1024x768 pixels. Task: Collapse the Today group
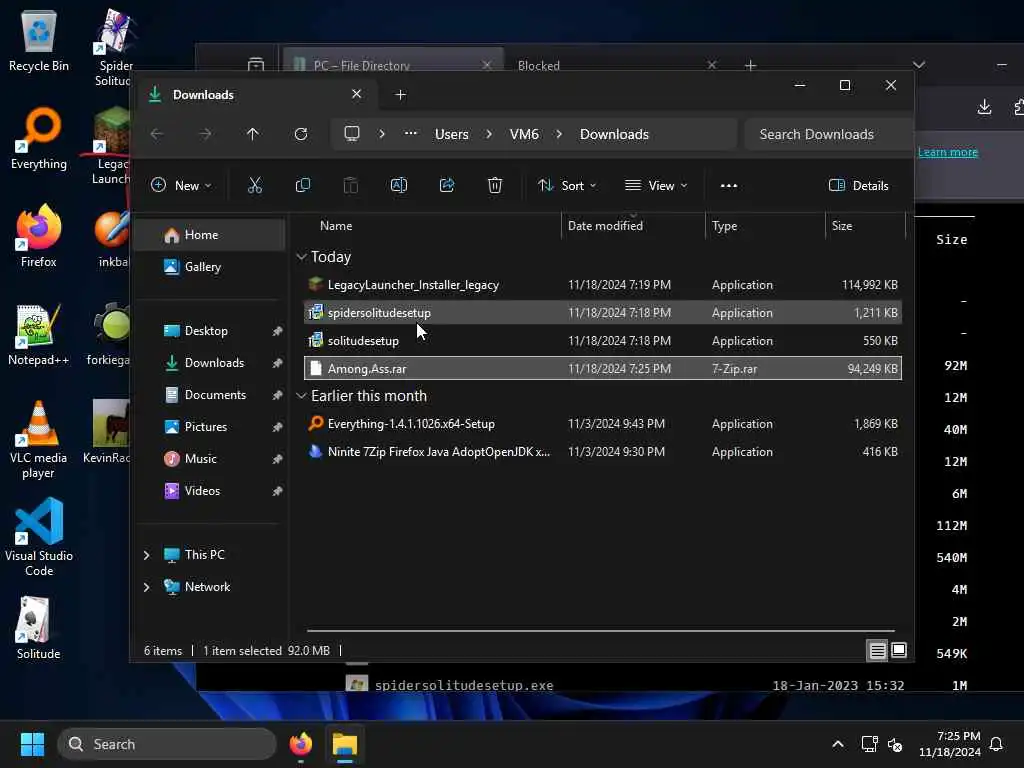[301, 257]
